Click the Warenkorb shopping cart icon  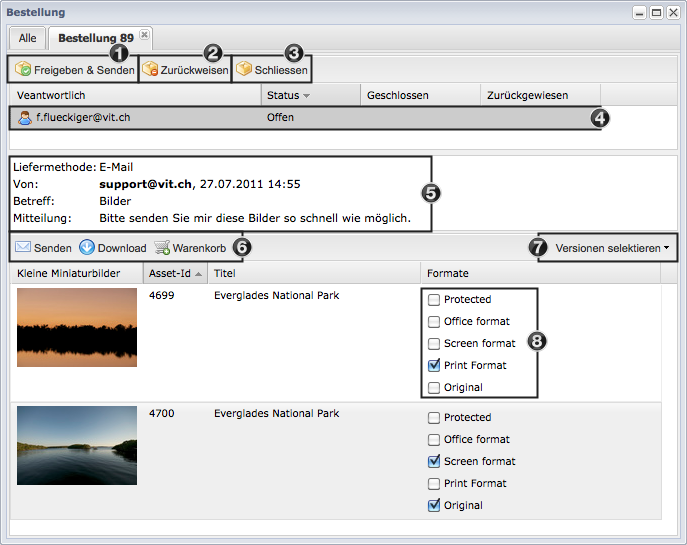162,248
